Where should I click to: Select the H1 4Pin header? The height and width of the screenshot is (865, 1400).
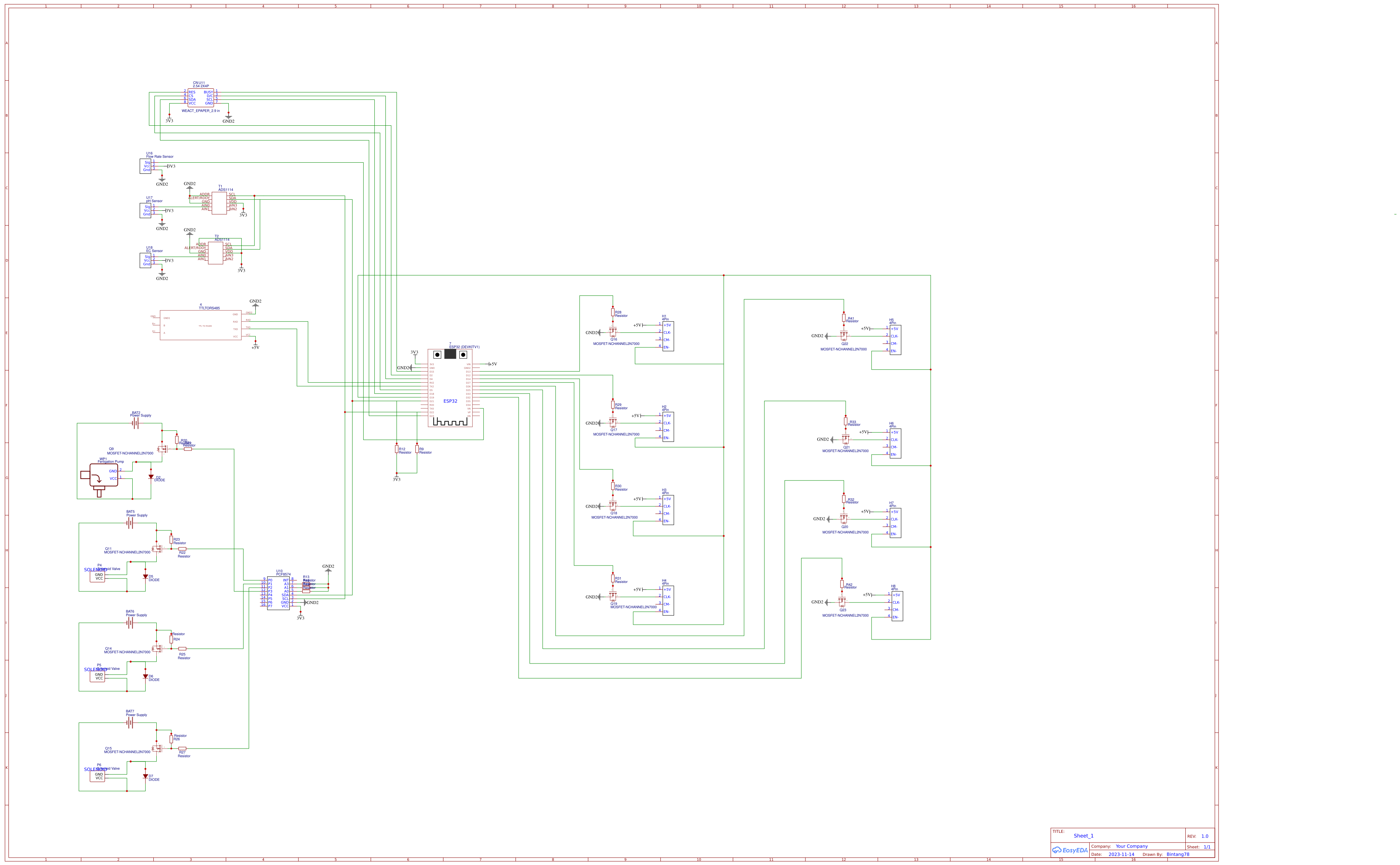click(x=668, y=336)
